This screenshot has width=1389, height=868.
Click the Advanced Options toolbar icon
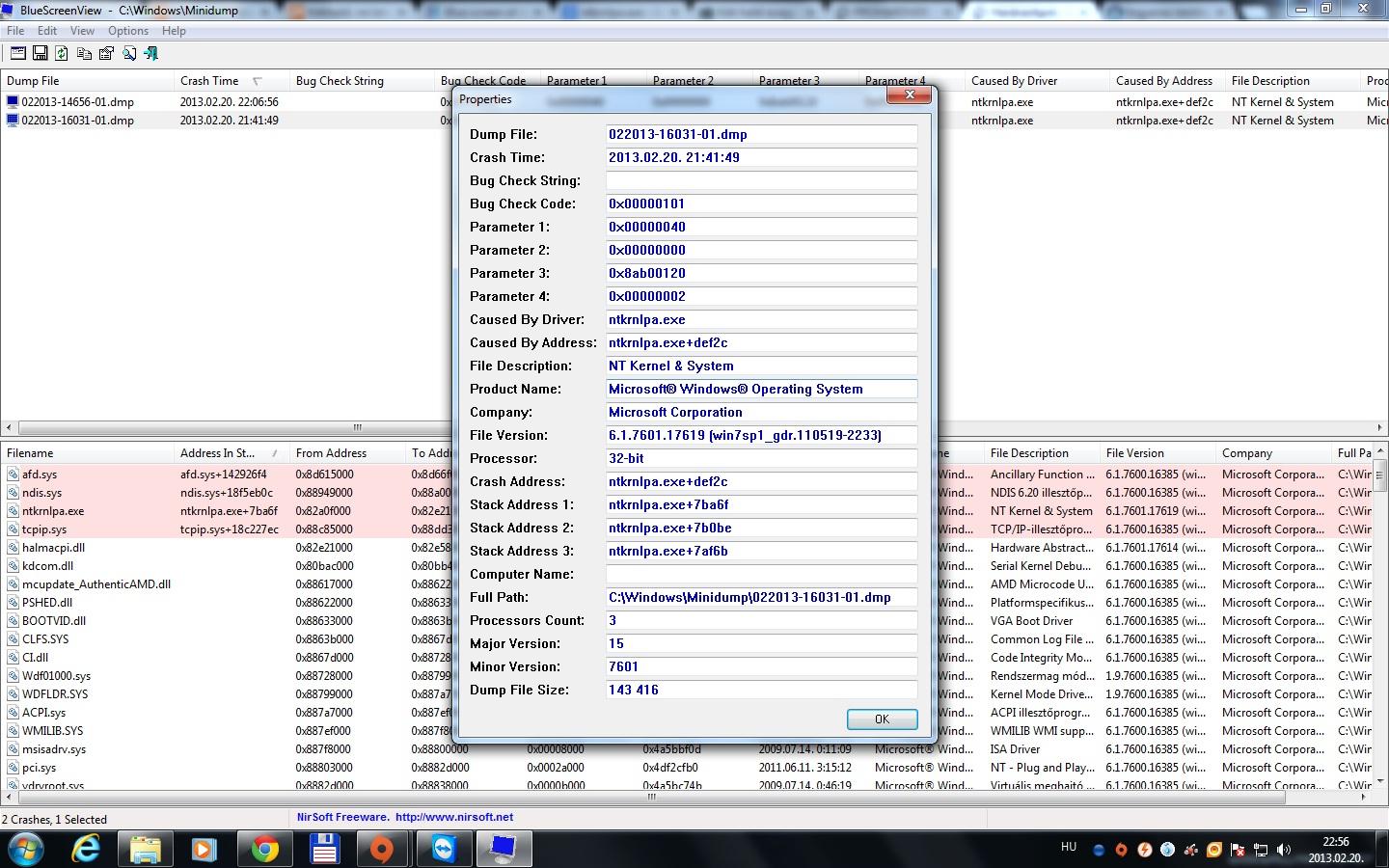pyautogui.click(x=19, y=54)
